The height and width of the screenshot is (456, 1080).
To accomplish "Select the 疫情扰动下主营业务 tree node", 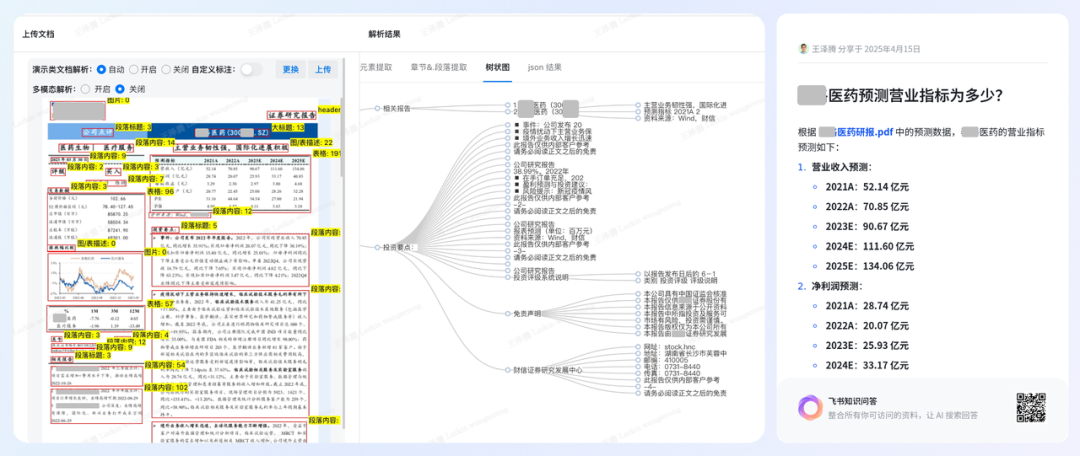I will [x=553, y=132].
